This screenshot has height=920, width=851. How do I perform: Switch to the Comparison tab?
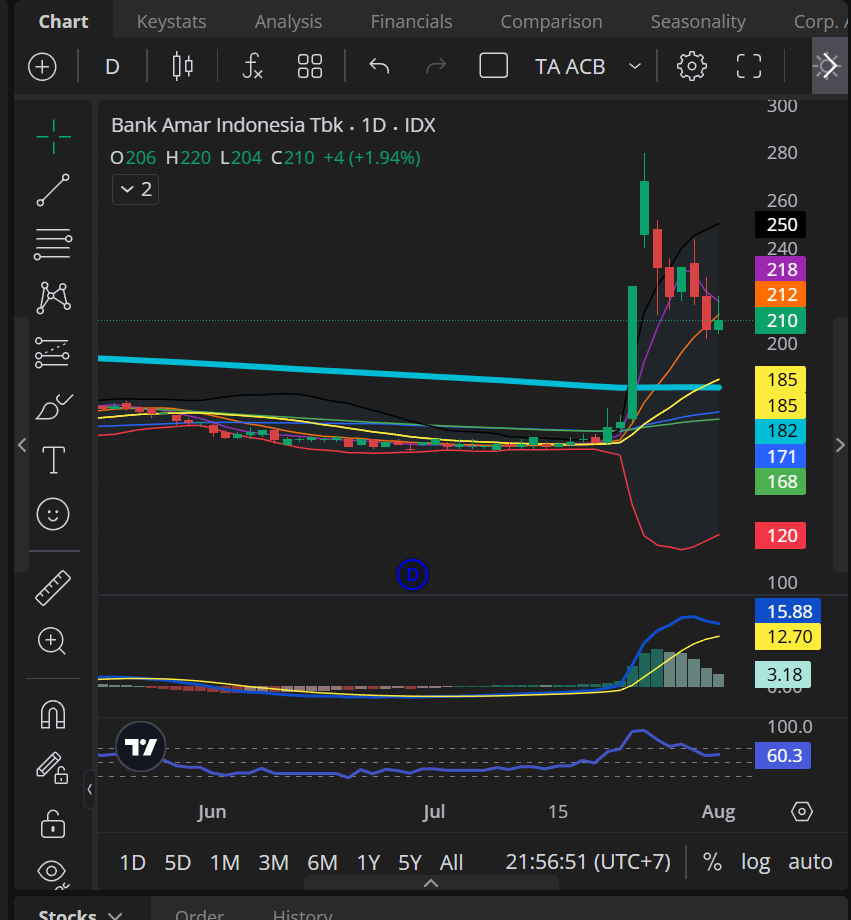tap(551, 22)
